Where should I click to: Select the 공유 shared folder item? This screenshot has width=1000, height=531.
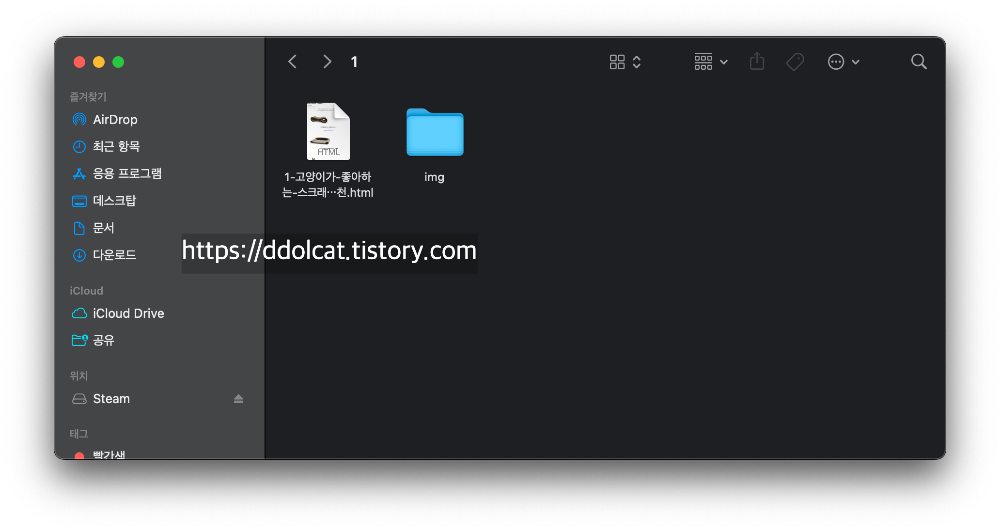coord(104,341)
